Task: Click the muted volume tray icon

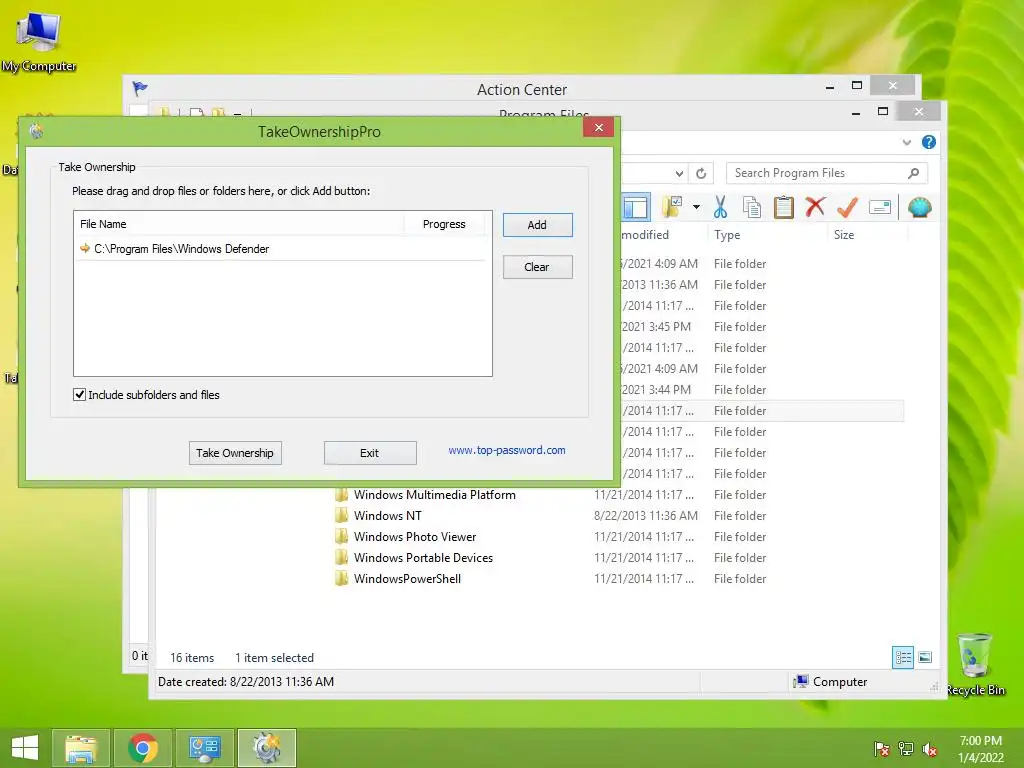Action: click(929, 749)
